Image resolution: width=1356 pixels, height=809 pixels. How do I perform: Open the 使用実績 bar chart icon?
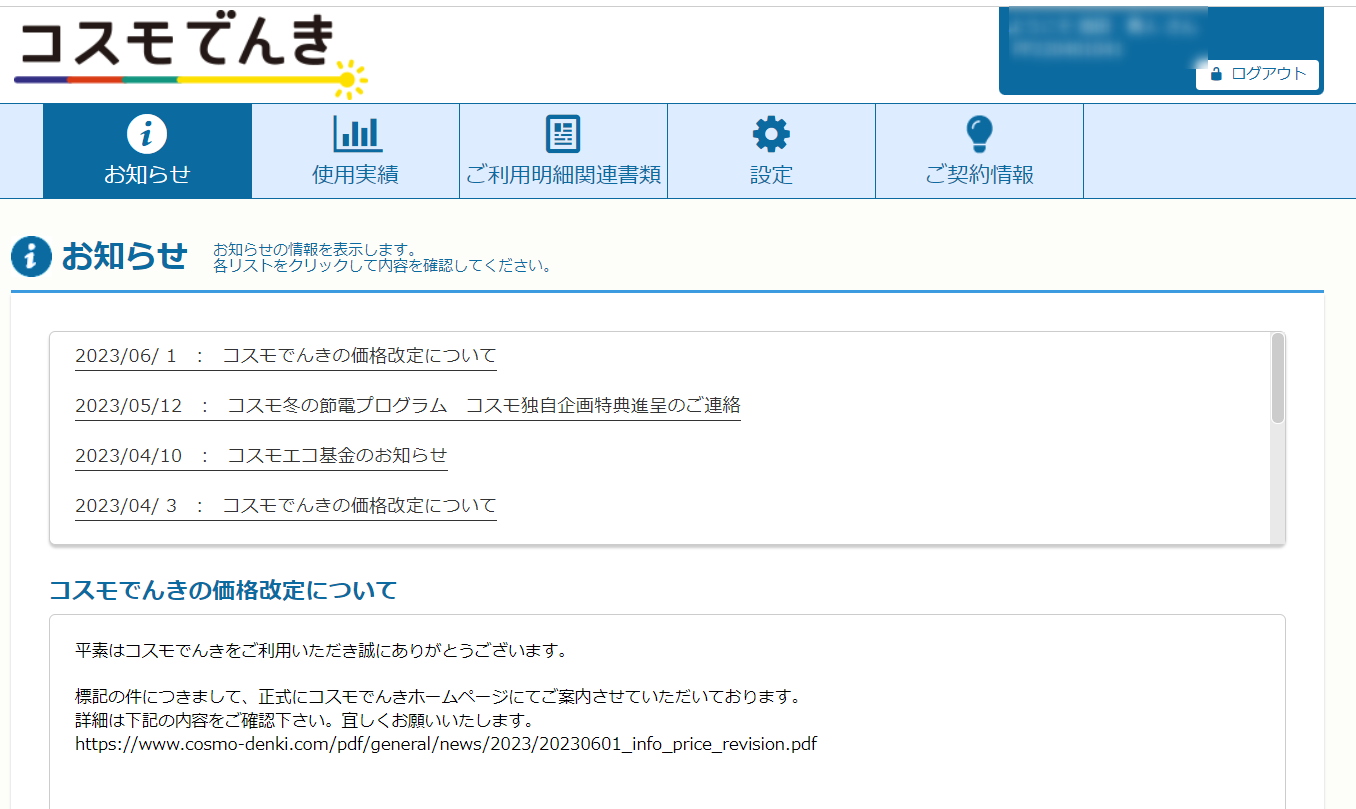(x=356, y=133)
